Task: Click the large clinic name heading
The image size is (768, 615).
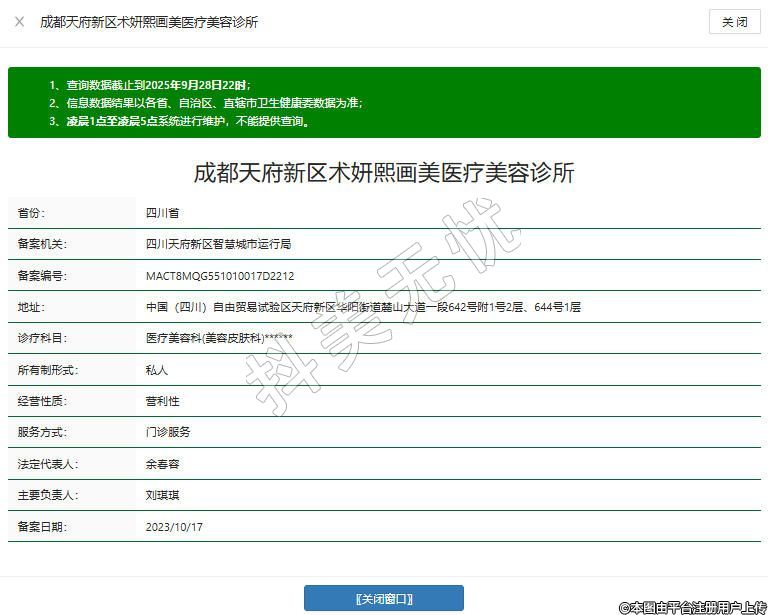Action: pos(384,172)
